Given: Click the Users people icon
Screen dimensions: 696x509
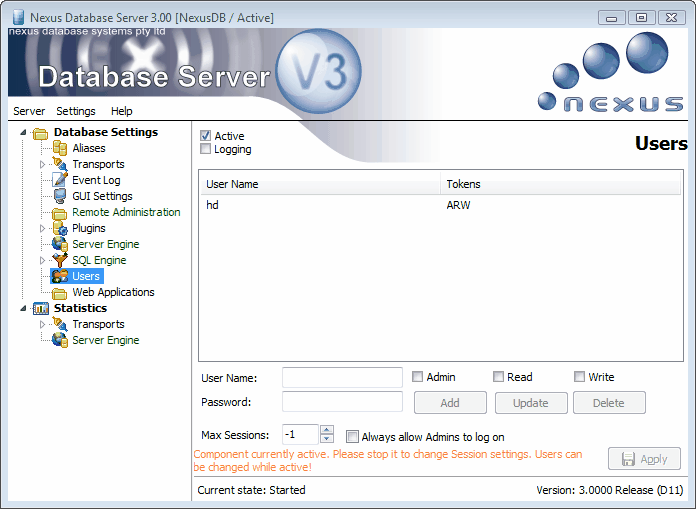Looking at the screenshot, I should point(60,276).
